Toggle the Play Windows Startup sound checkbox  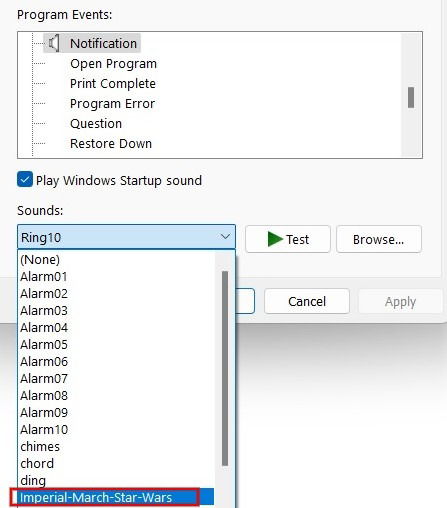pyautogui.click(x=25, y=180)
